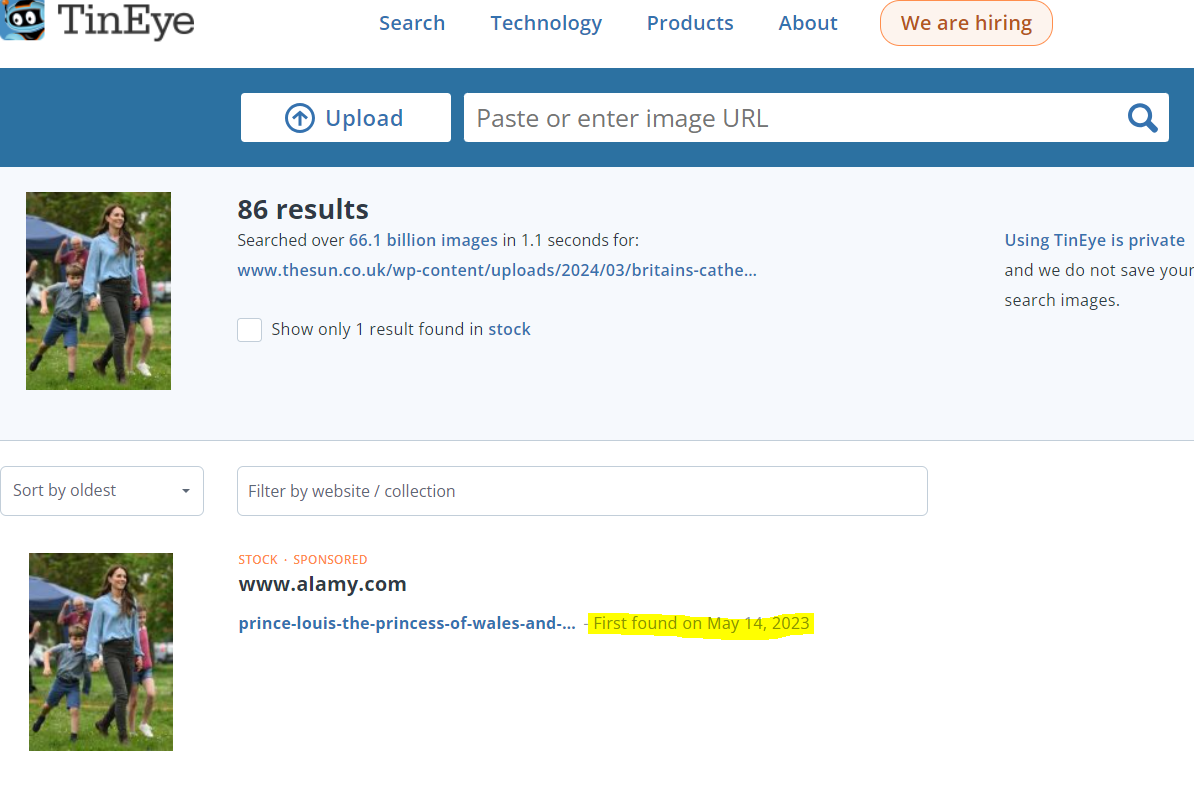
Task: Open the 66.1 billion images link
Action: click(x=423, y=241)
